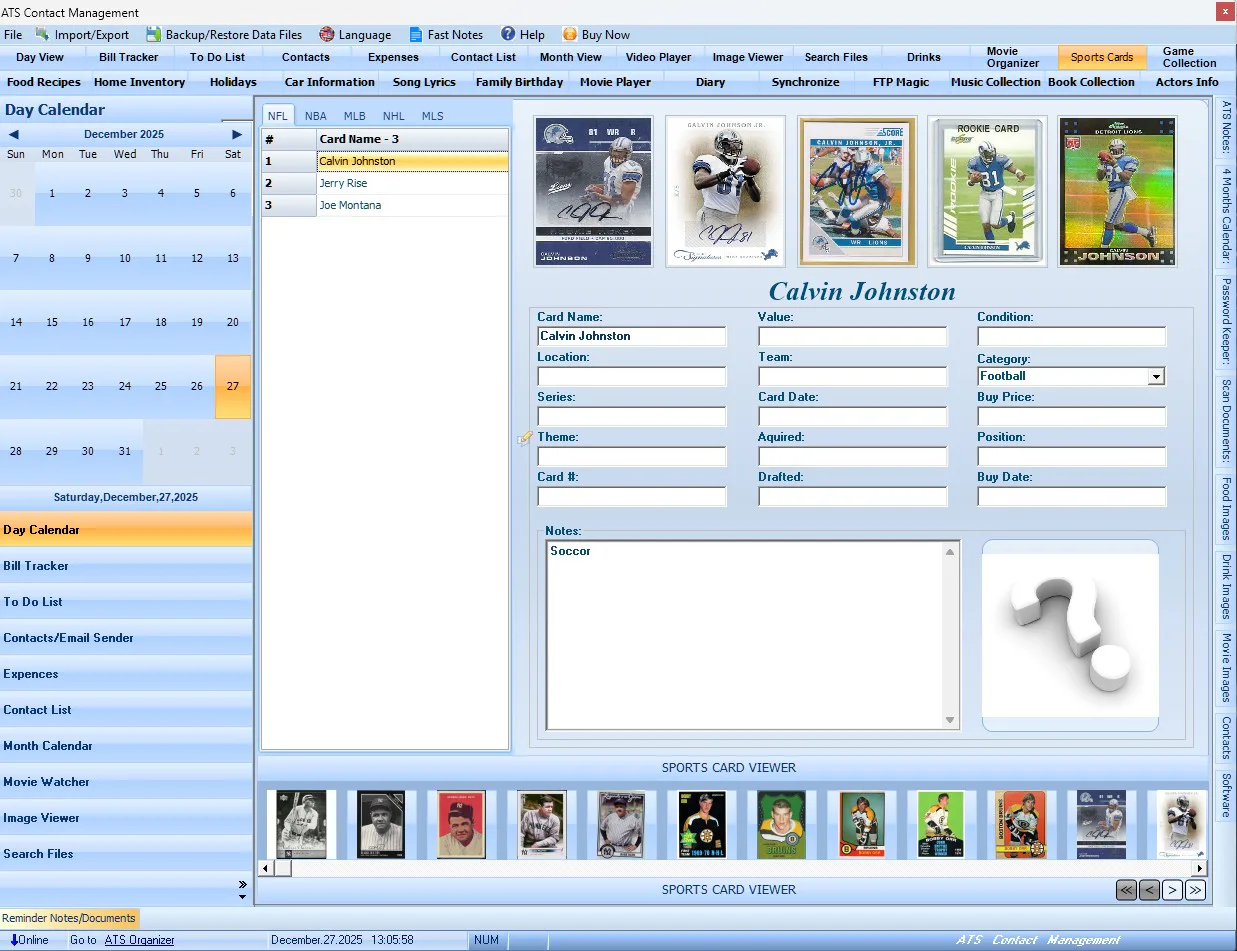Open the Book Collection module tab
The width and height of the screenshot is (1237, 951).
pyautogui.click(x=1091, y=82)
